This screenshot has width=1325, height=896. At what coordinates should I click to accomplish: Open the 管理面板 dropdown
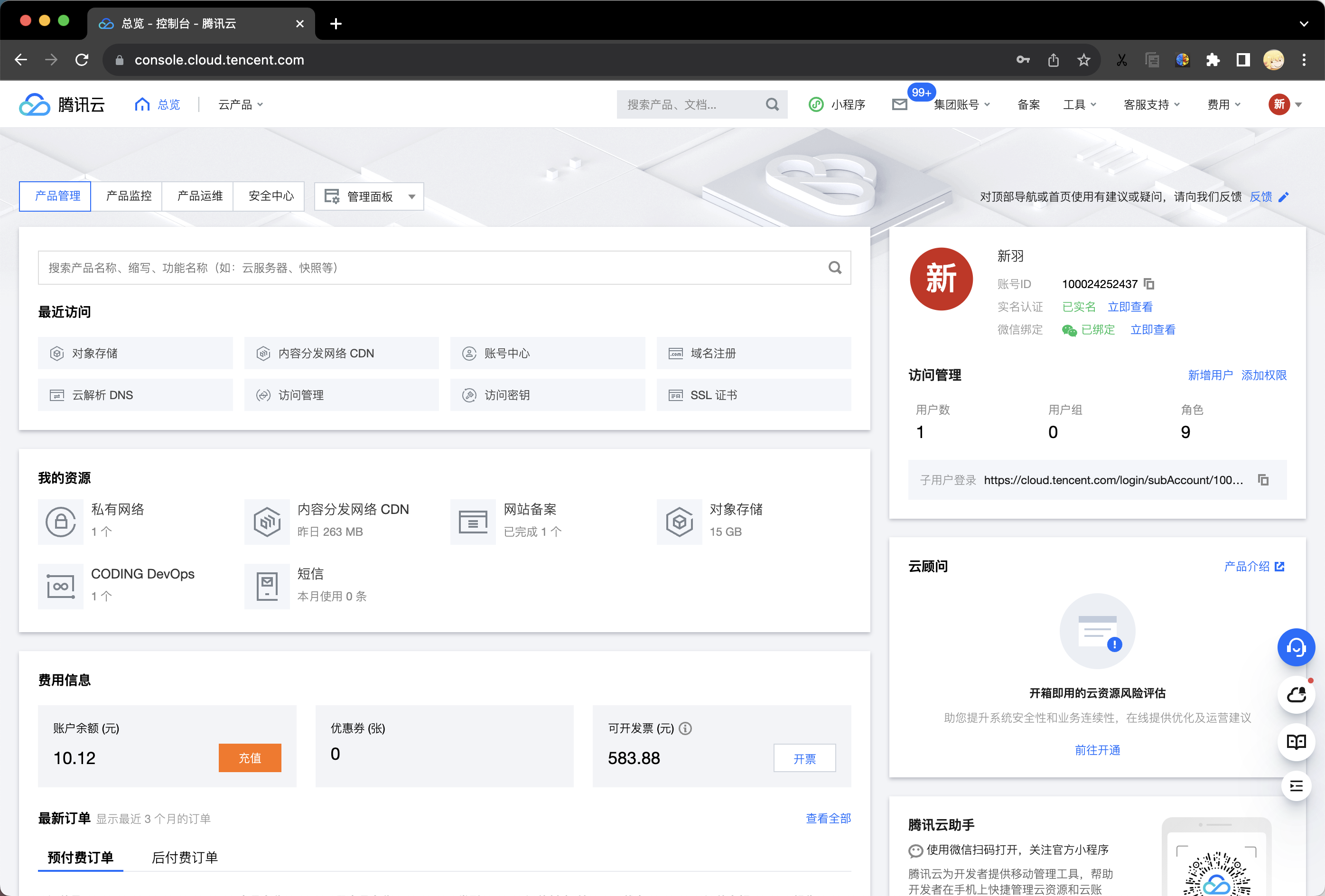tap(369, 196)
